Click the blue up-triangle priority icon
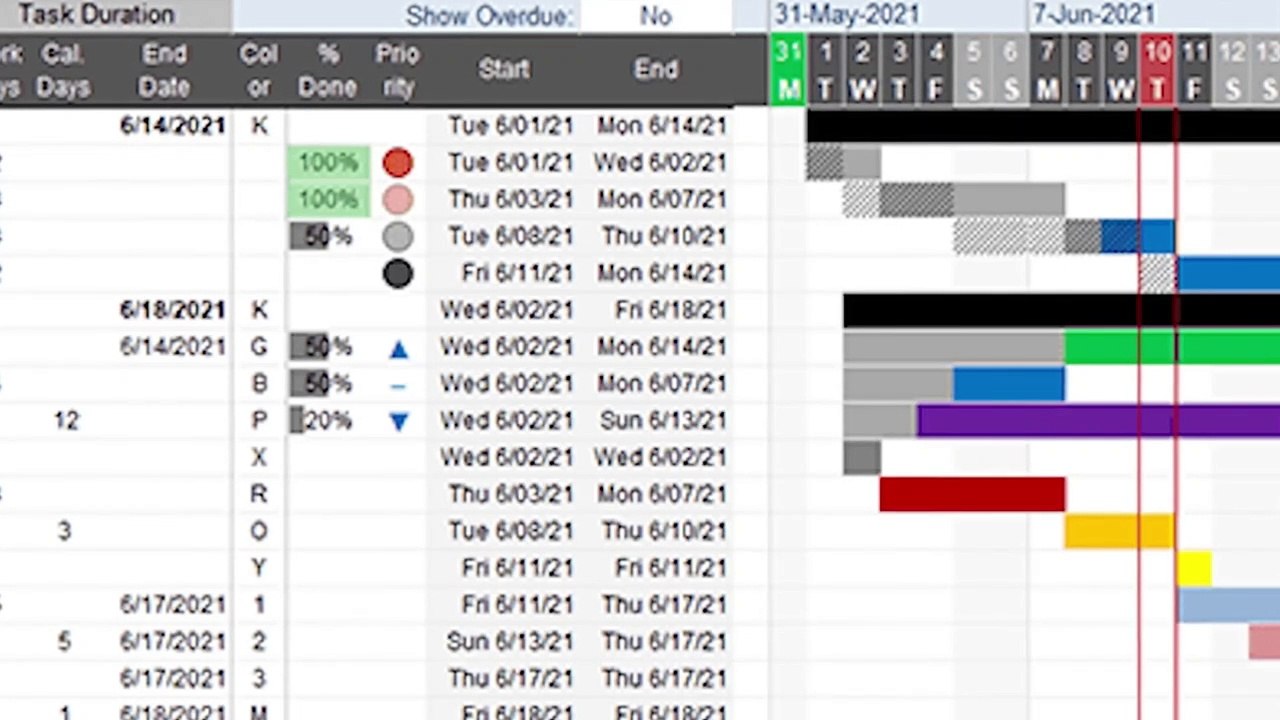This screenshot has height=720, width=1280. click(x=398, y=348)
